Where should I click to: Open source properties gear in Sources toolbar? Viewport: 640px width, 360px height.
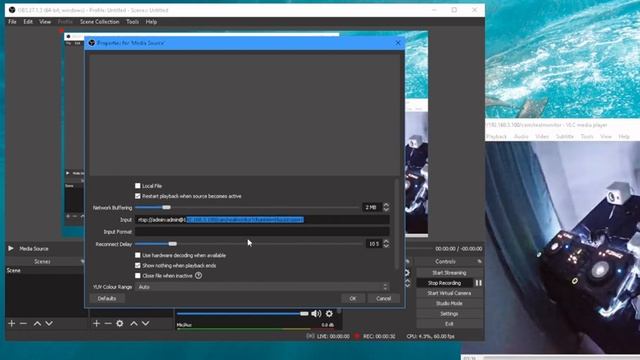[120, 324]
